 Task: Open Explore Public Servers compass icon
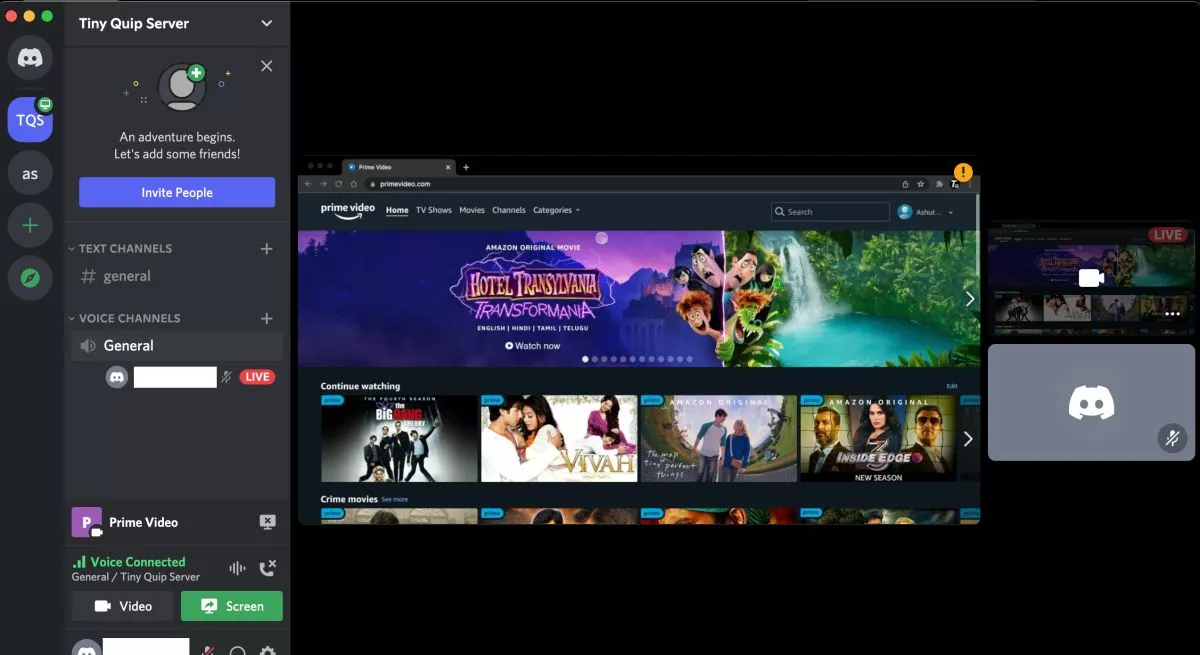pos(30,278)
